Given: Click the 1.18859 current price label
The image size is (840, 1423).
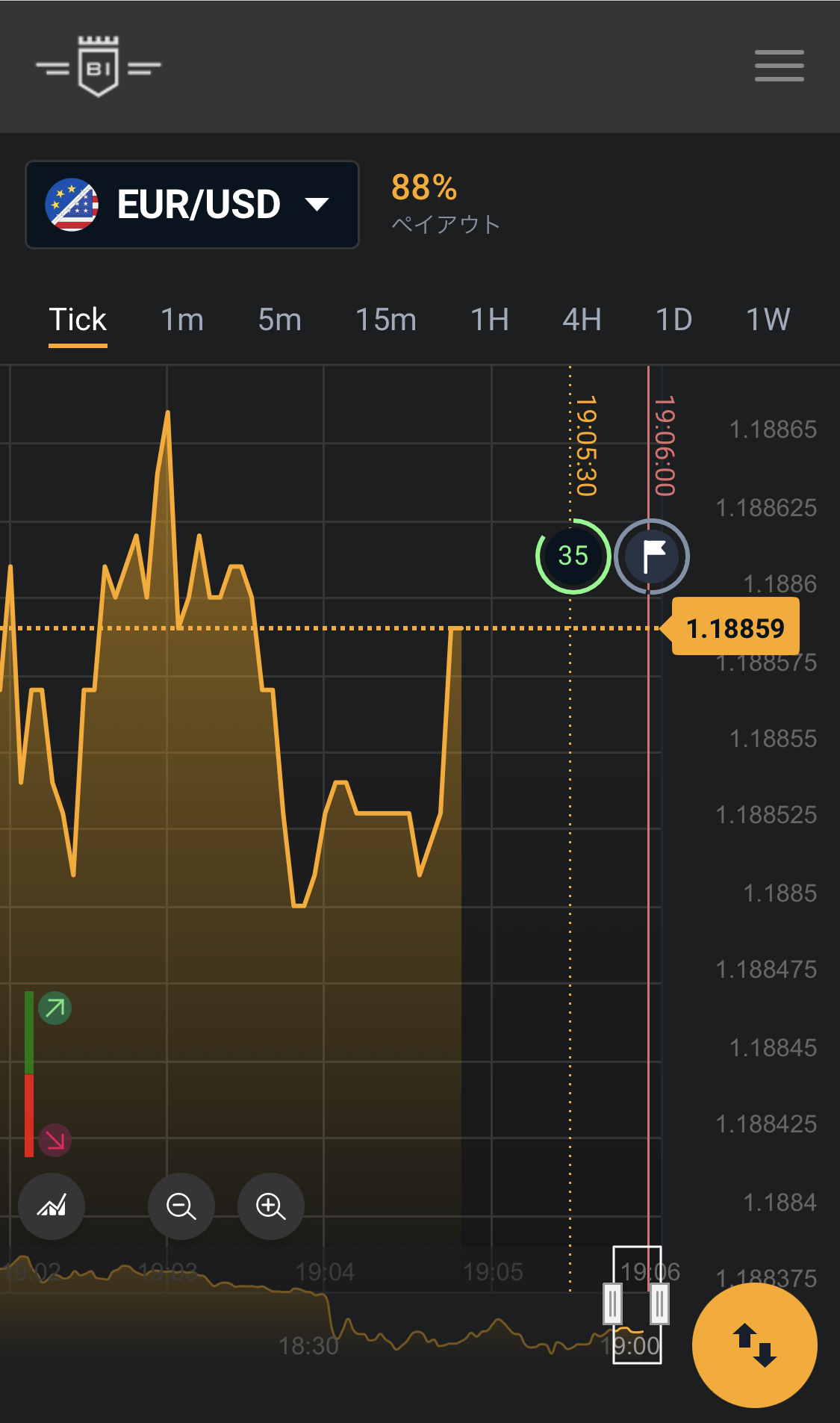Looking at the screenshot, I should click(735, 628).
